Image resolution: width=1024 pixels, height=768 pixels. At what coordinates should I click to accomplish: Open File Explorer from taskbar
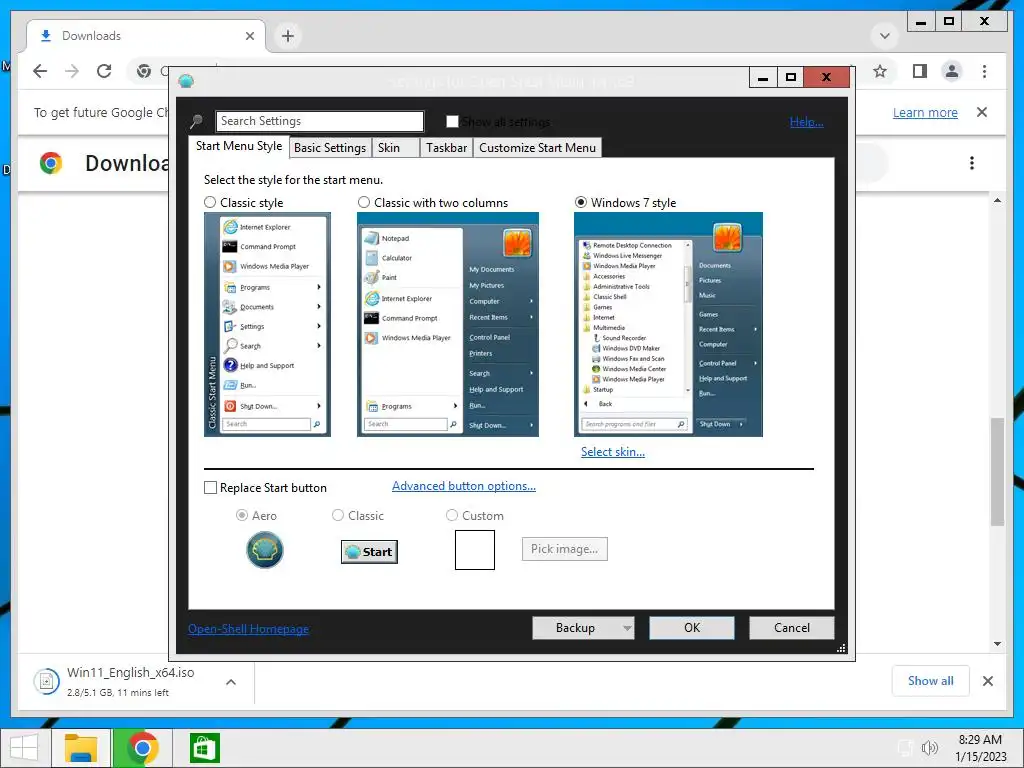click(81, 748)
